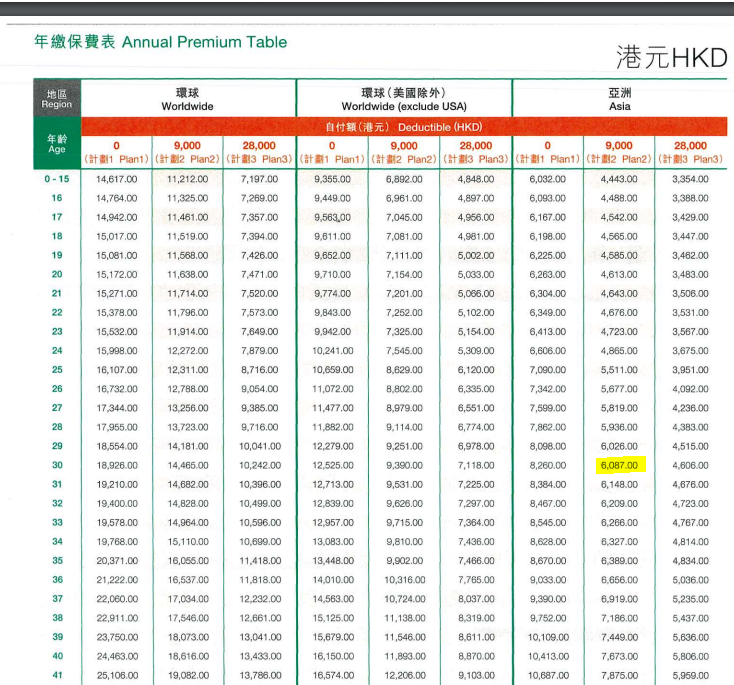Click the value 6,148.00
734x685 pixels.
coord(619,485)
